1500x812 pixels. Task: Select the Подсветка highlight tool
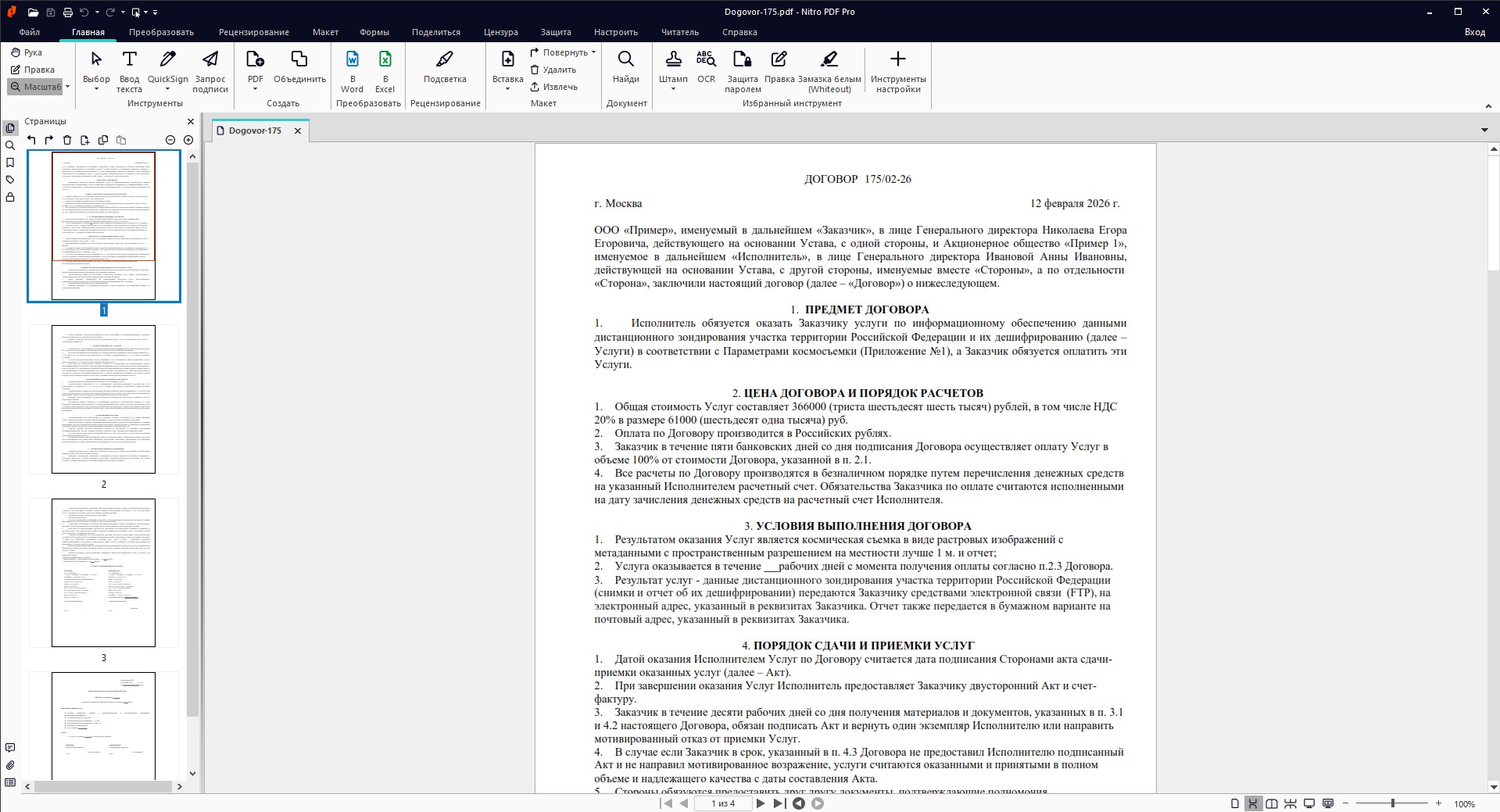tap(445, 66)
